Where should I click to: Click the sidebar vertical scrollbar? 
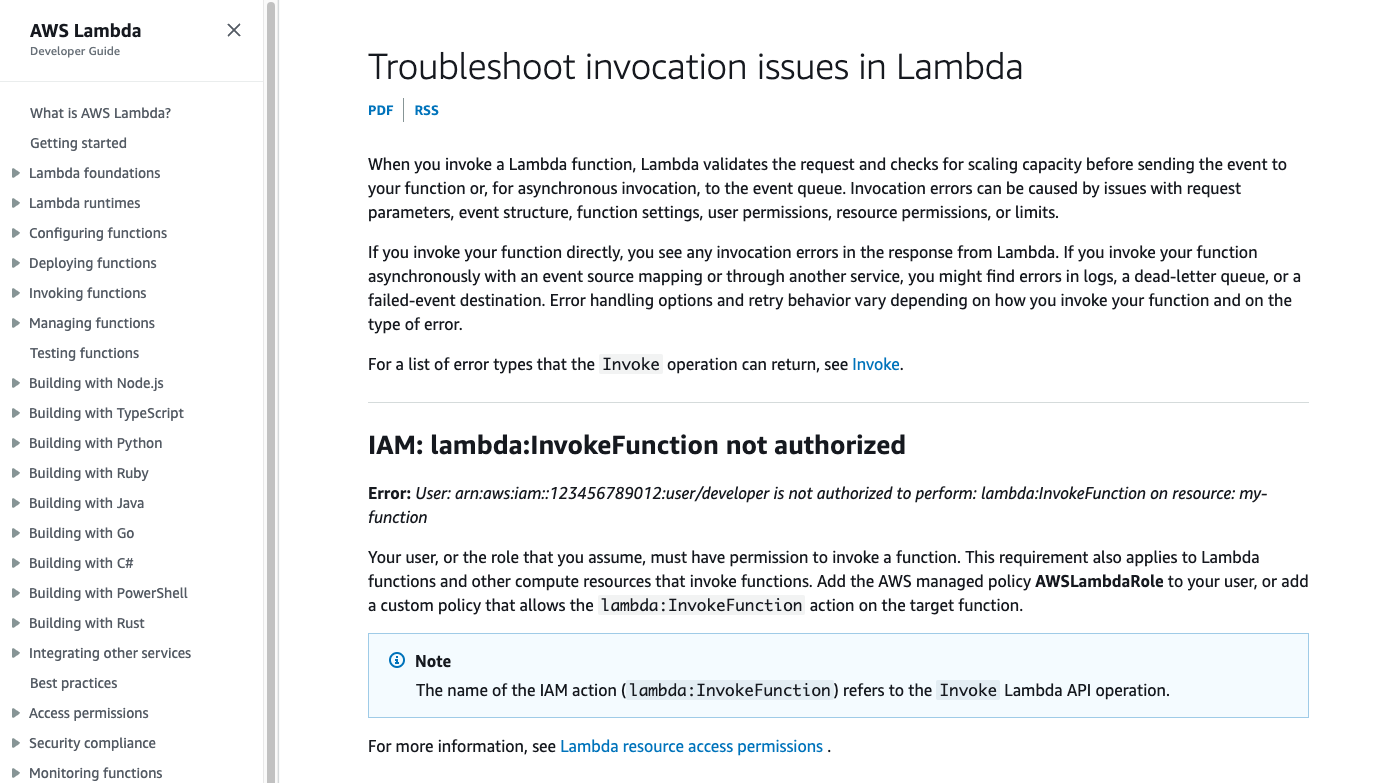[x=270, y=400]
